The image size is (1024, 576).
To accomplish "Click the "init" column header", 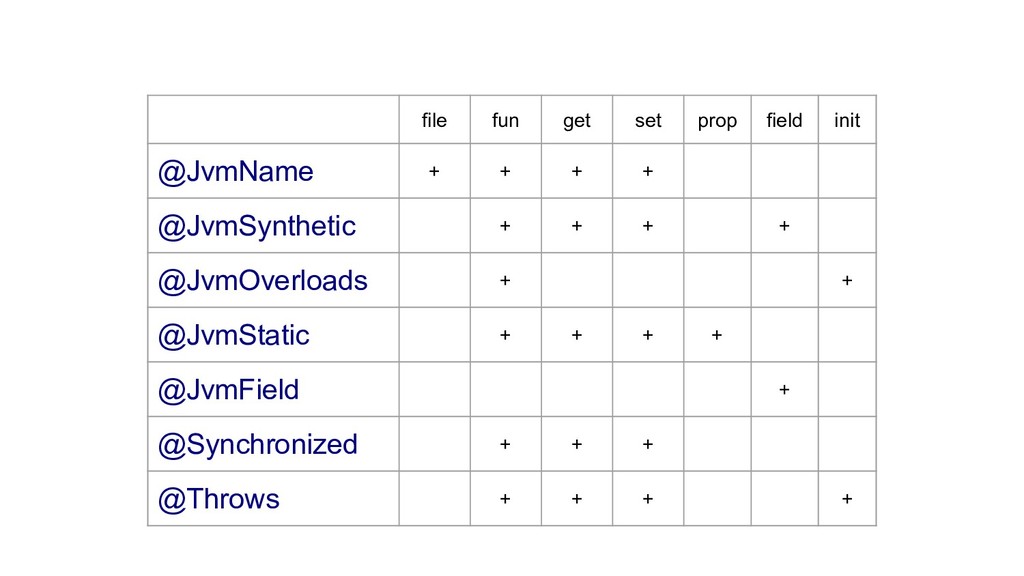I will [x=847, y=121].
